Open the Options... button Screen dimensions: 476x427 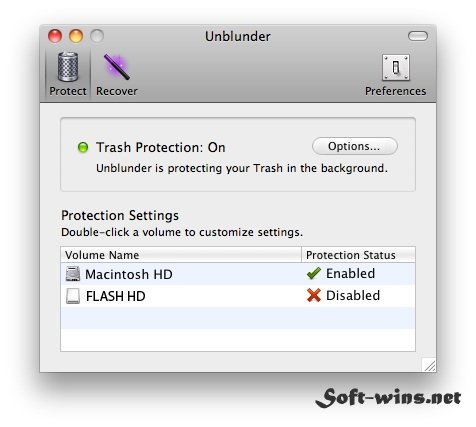(x=355, y=146)
